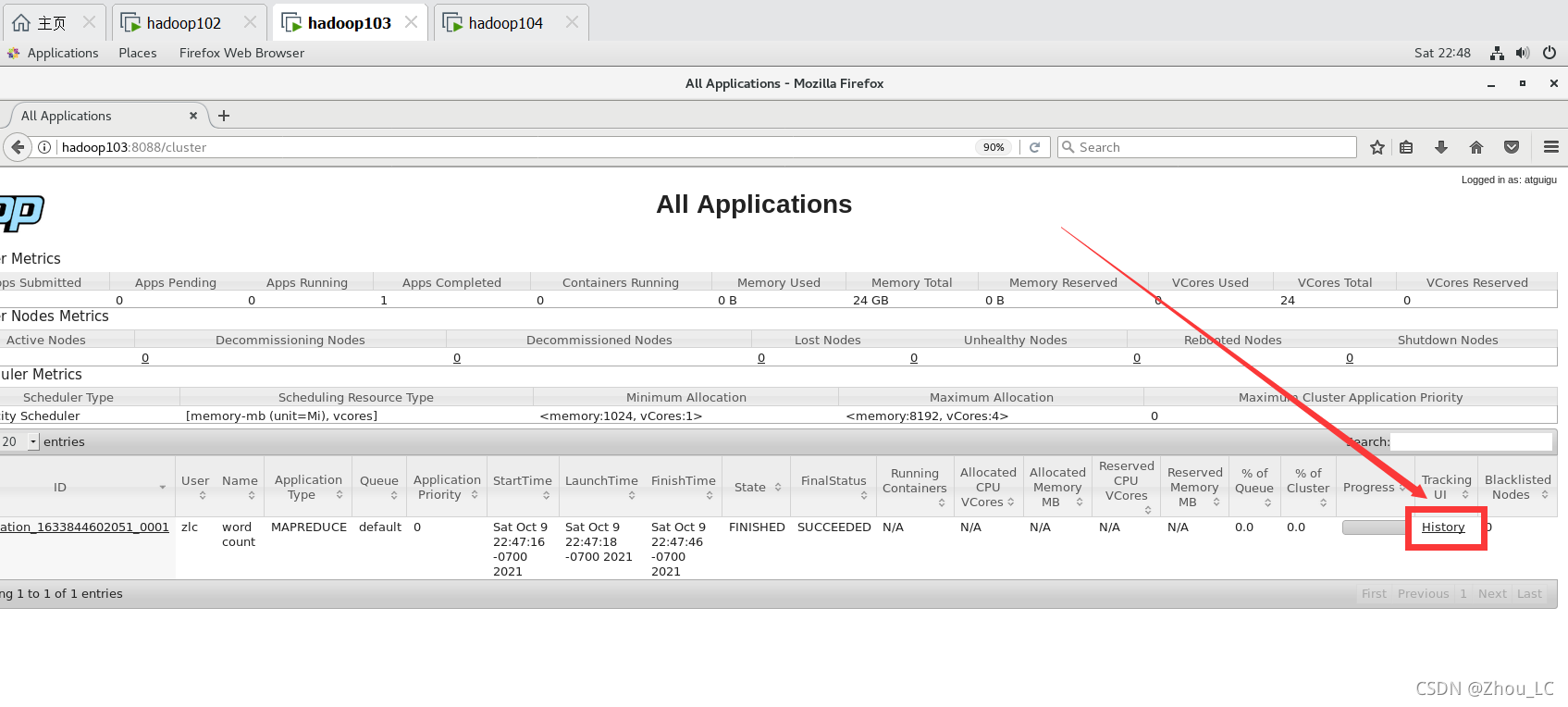The width and height of the screenshot is (1568, 707).
Task: Click the power icon in top bar
Action: point(1549,53)
